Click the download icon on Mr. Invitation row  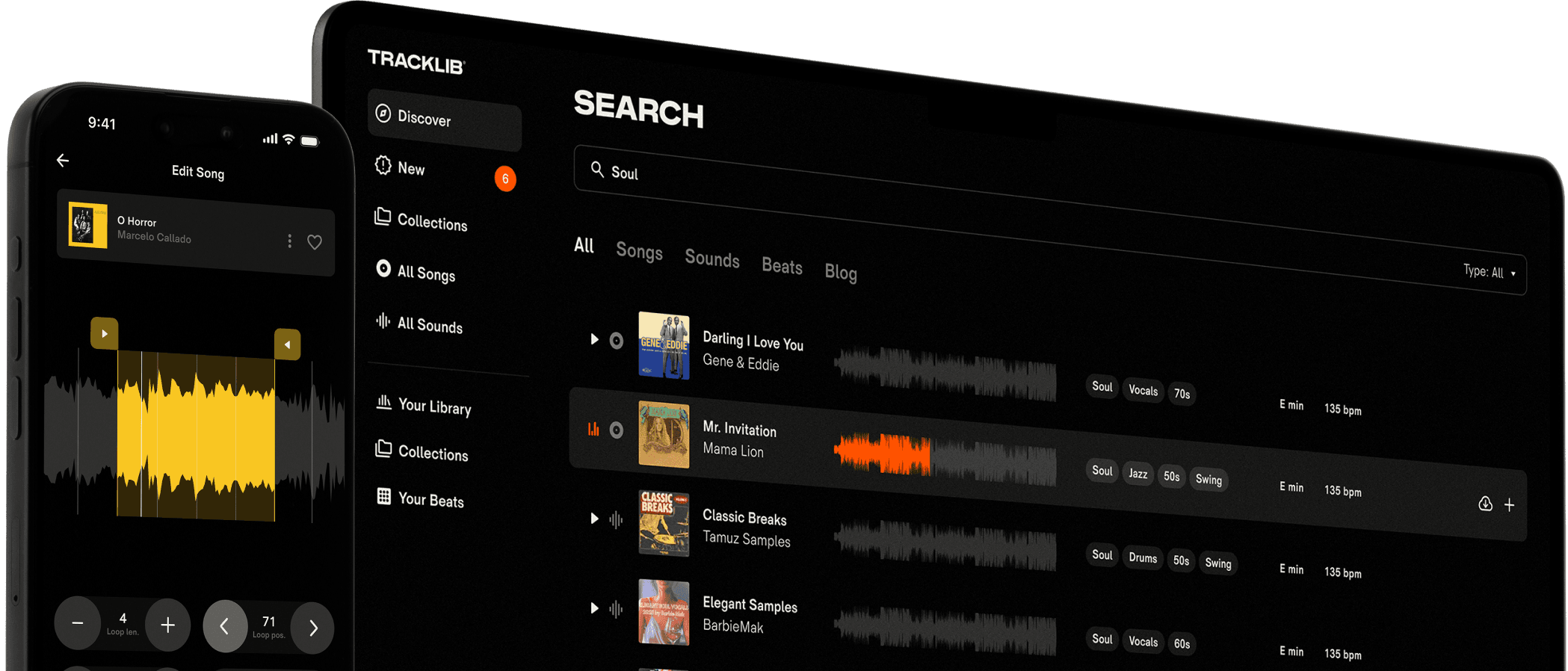coord(1485,504)
